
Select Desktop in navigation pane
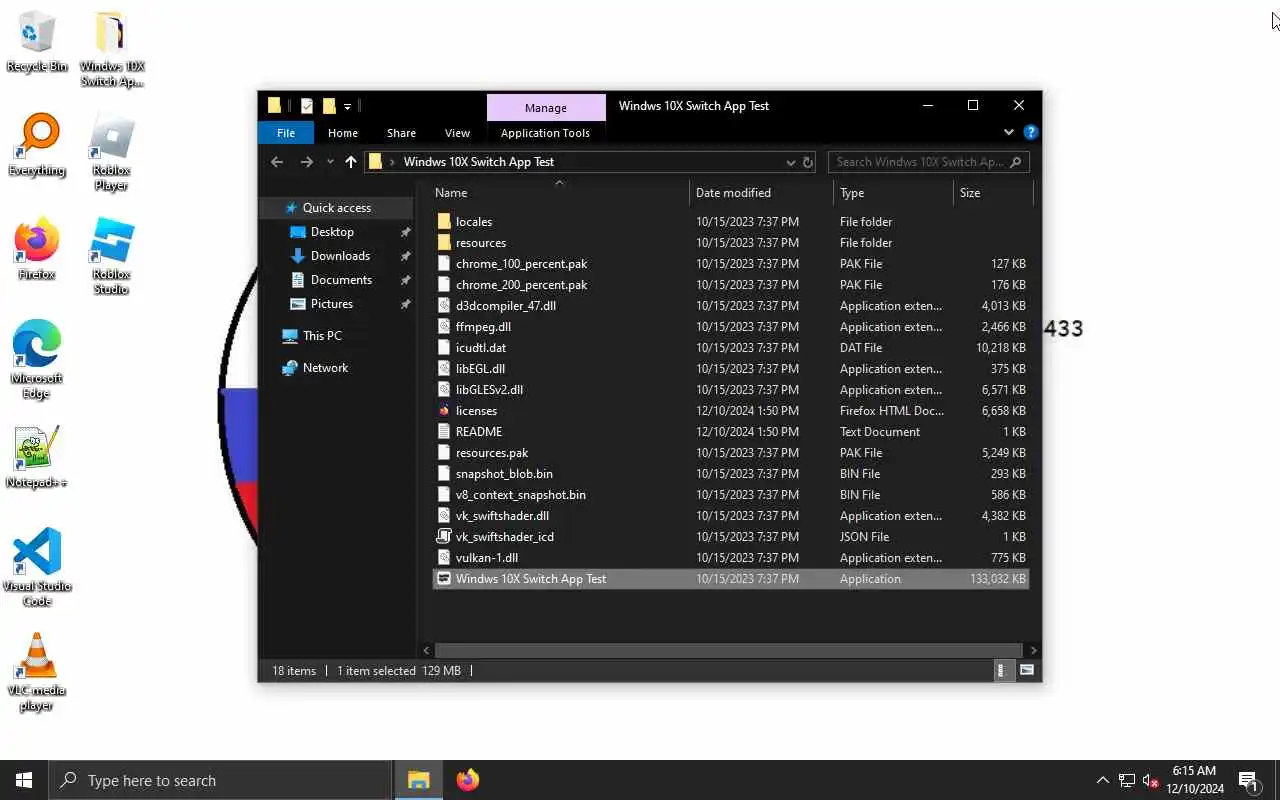(x=332, y=232)
